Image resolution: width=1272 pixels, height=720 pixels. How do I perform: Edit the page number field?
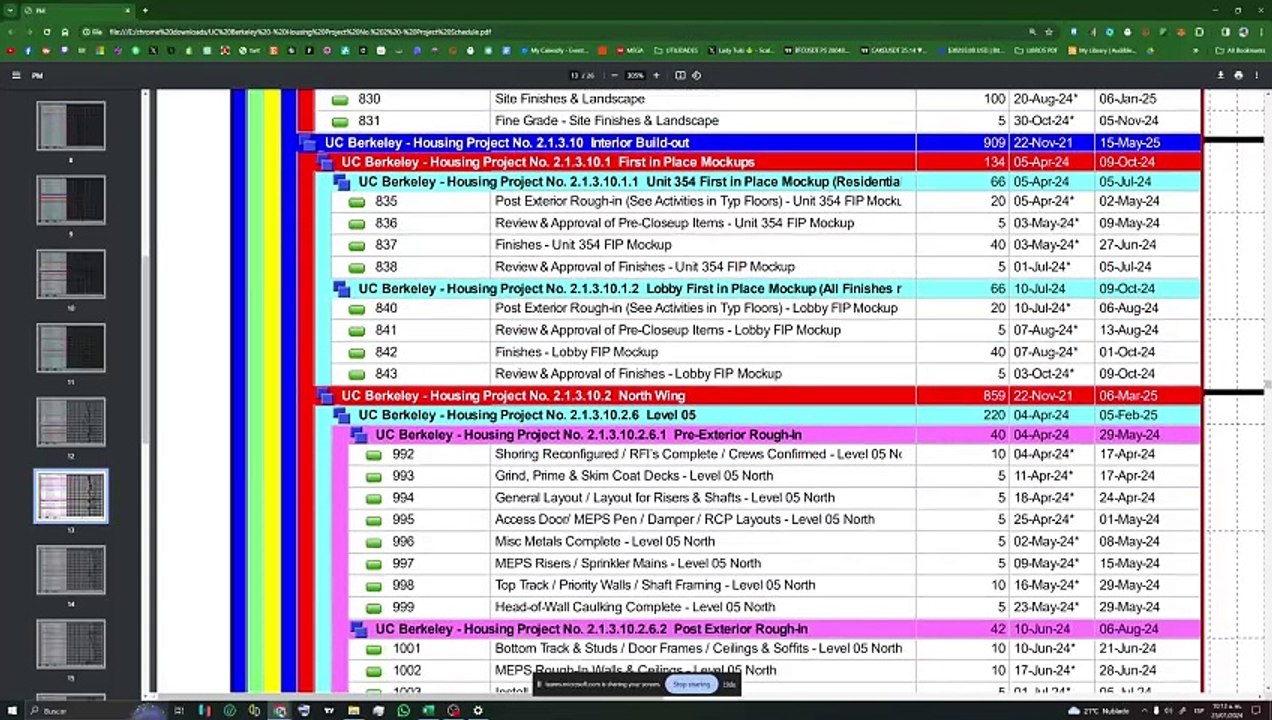(575, 75)
